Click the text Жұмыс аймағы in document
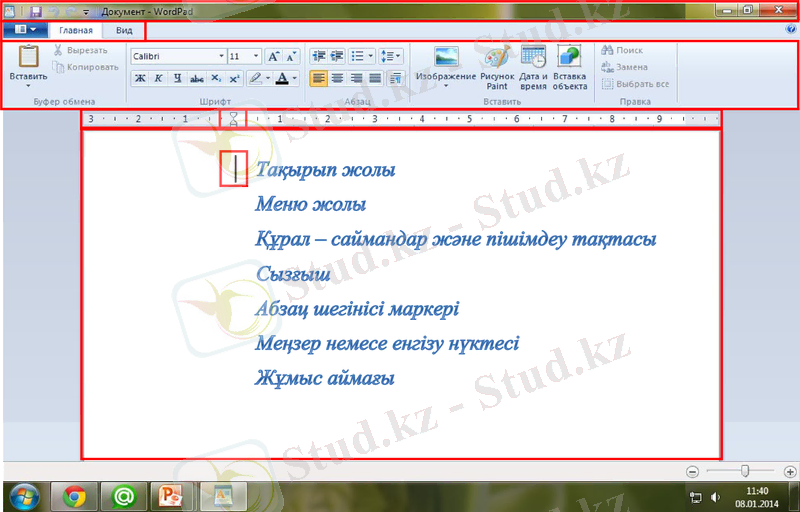Viewport: 800px width, 512px height. pos(325,378)
